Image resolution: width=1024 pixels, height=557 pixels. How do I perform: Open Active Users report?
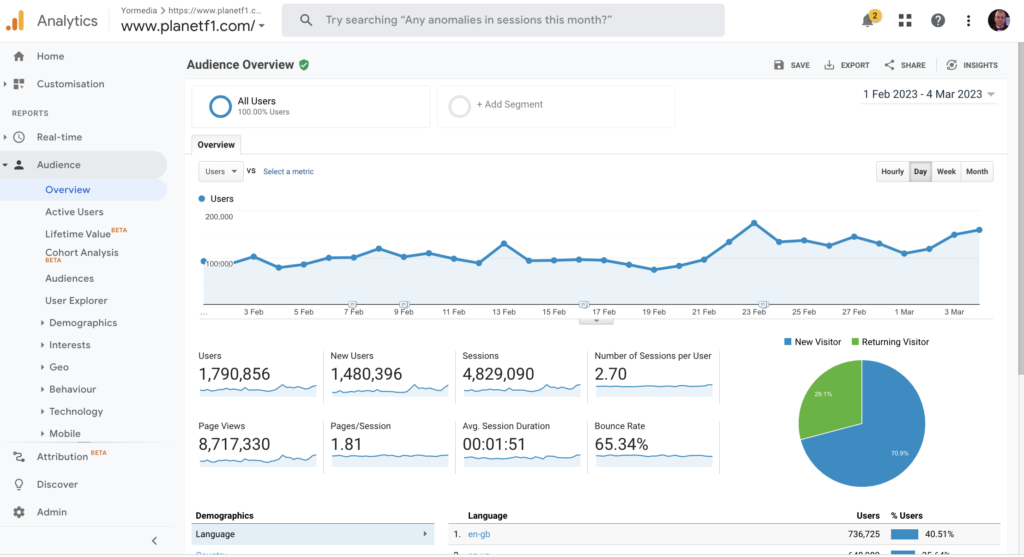coord(74,212)
